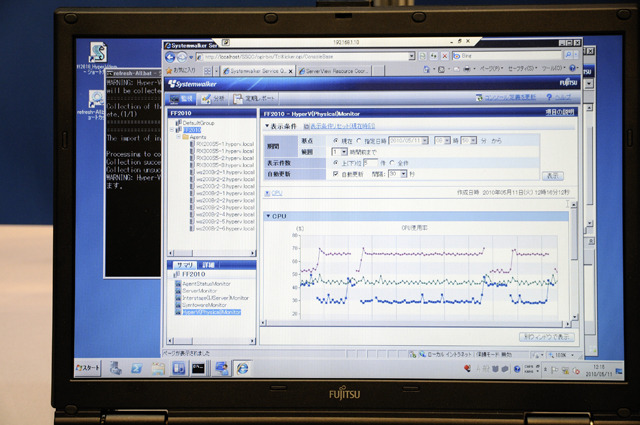Click the Start button
The width and height of the screenshot is (640, 425).
point(88,368)
